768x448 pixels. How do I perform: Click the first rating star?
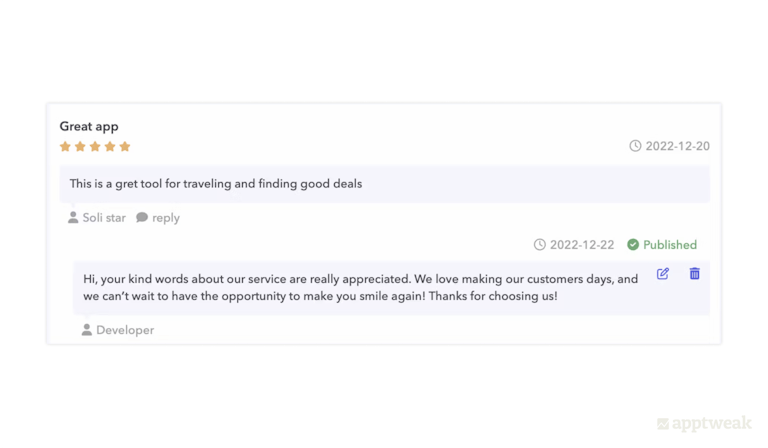[66, 146]
